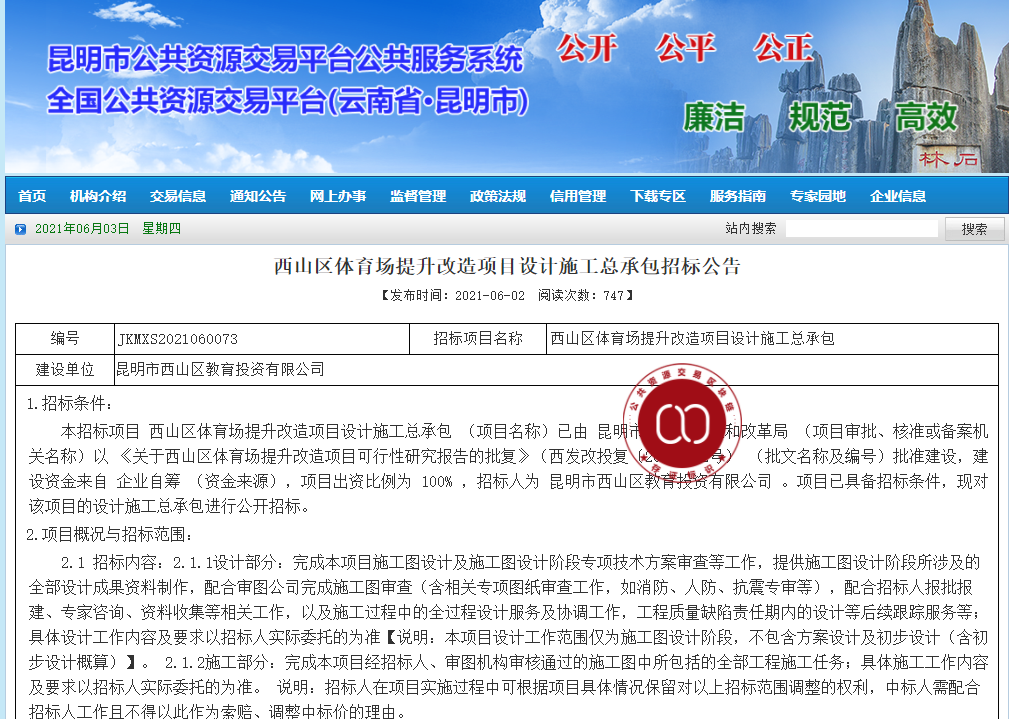This screenshot has height=719, width=1009.
Task: Visit the 企业信息 section
Action: coord(898,196)
